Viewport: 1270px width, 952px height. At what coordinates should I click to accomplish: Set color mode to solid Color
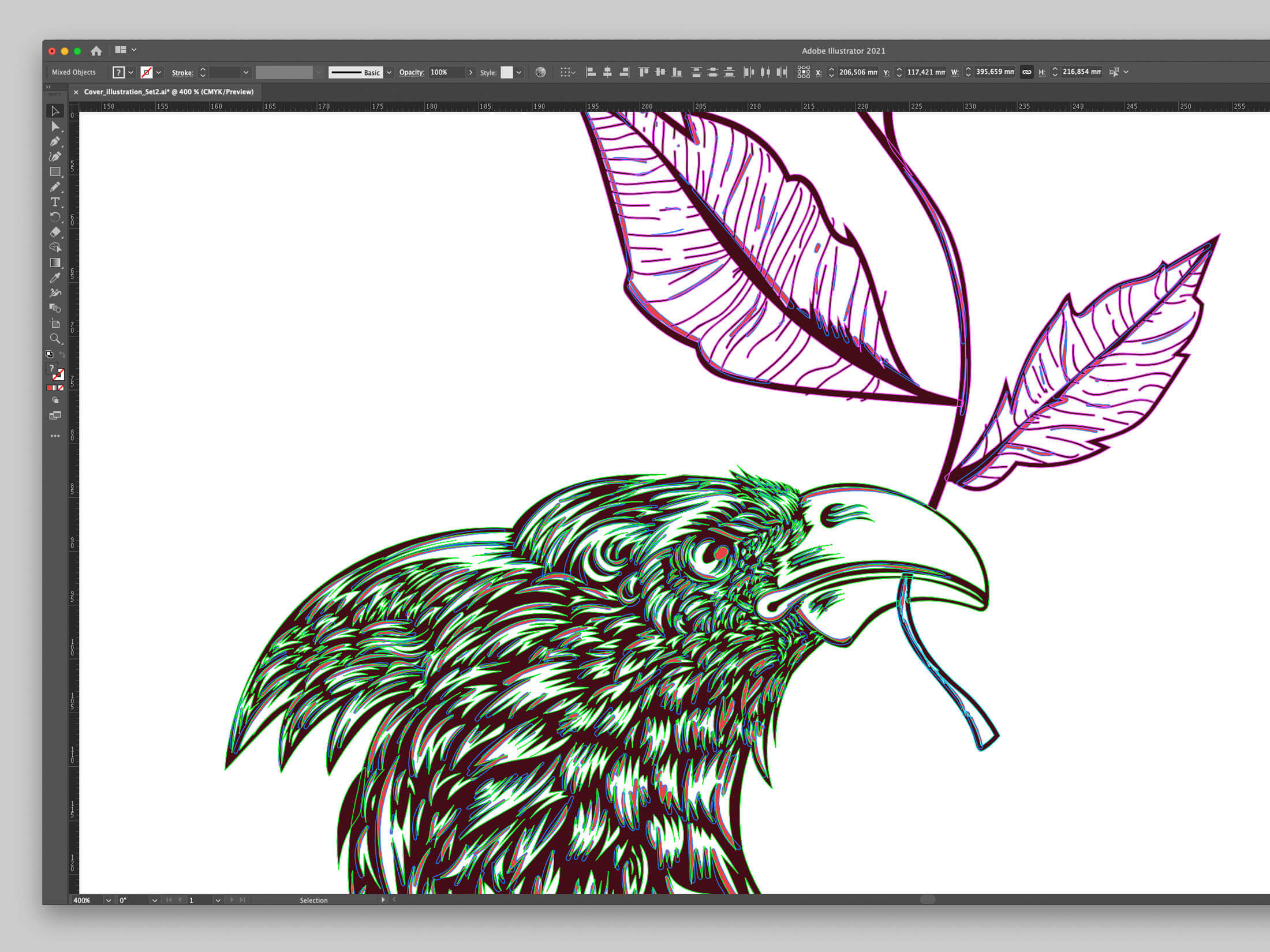(x=50, y=388)
